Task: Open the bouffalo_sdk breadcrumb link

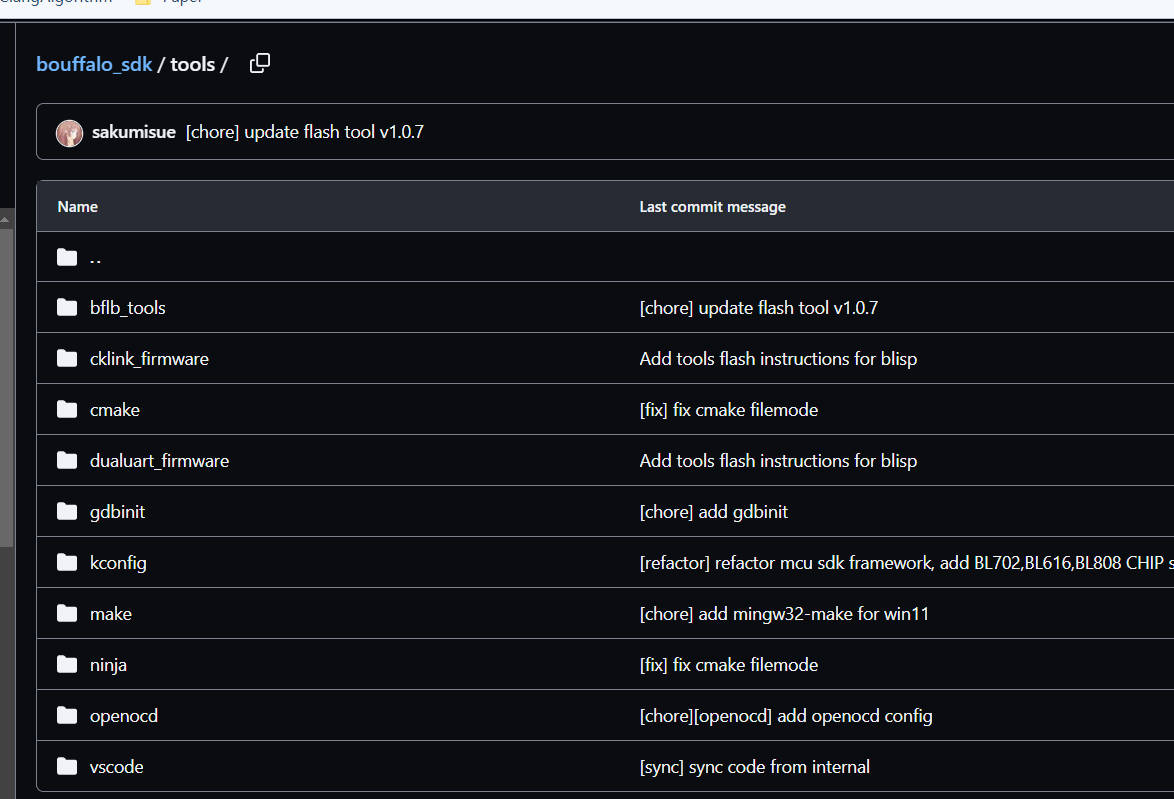Action: point(94,64)
